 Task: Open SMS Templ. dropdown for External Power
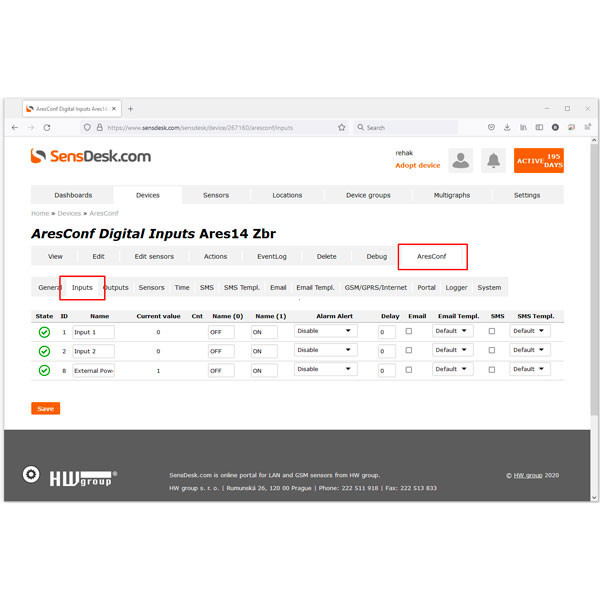click(x=530, y=369)
